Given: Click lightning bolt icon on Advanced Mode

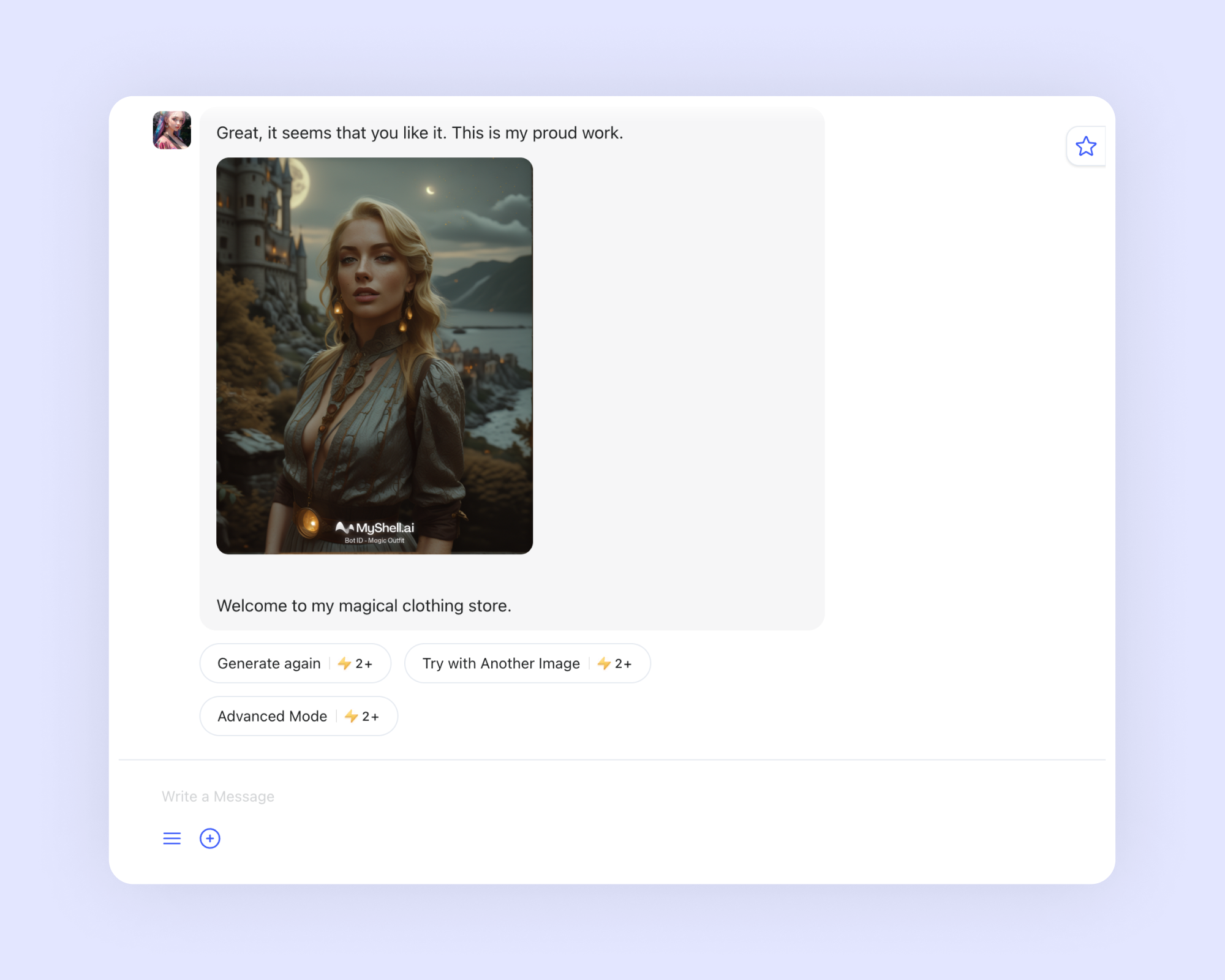Looking at the screenshot, I should pyautogui.click(x=351, y=716).
